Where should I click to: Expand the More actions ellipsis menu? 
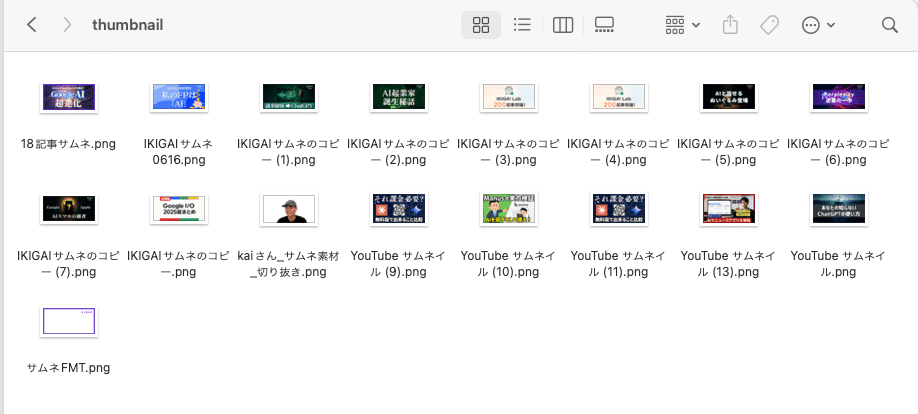coord(818,25)
